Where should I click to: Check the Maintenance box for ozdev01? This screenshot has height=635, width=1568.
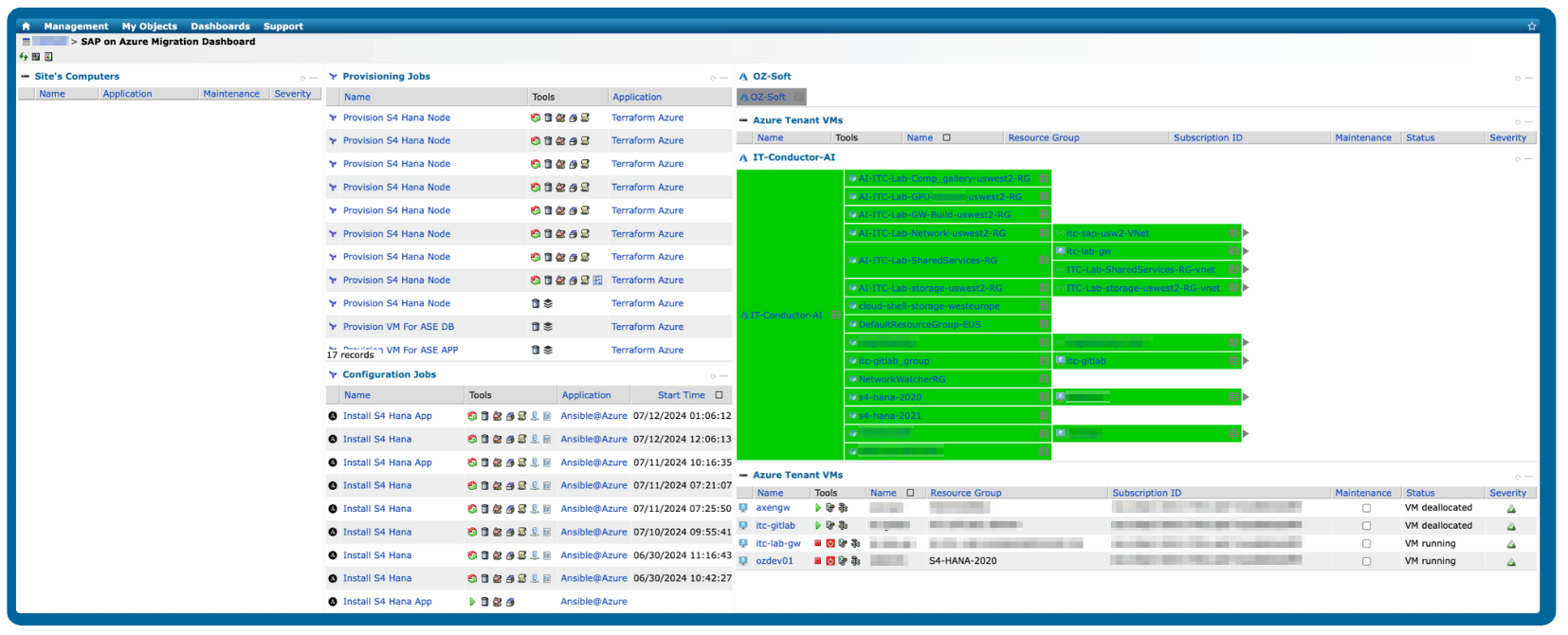tap(1366, 562)
